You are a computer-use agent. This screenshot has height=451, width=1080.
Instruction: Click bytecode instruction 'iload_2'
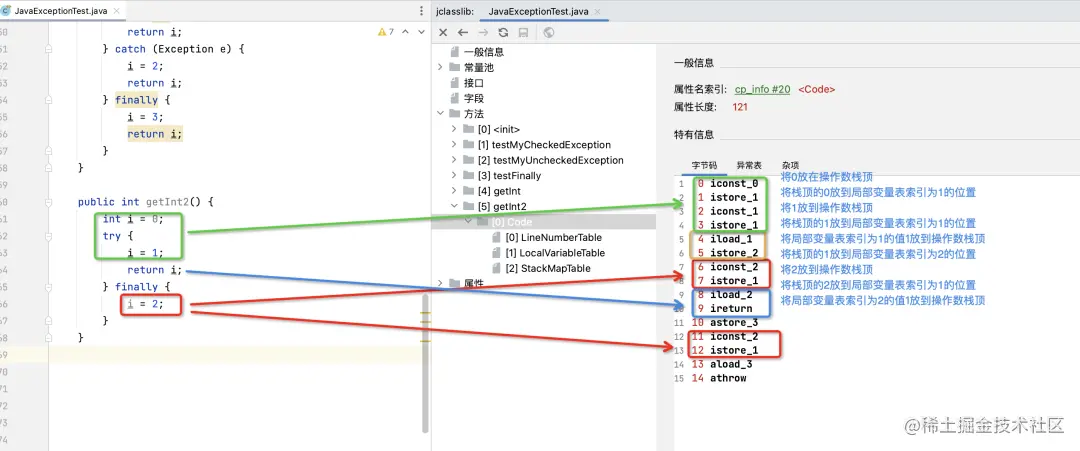pyautogui.click(x=731, y=295)
